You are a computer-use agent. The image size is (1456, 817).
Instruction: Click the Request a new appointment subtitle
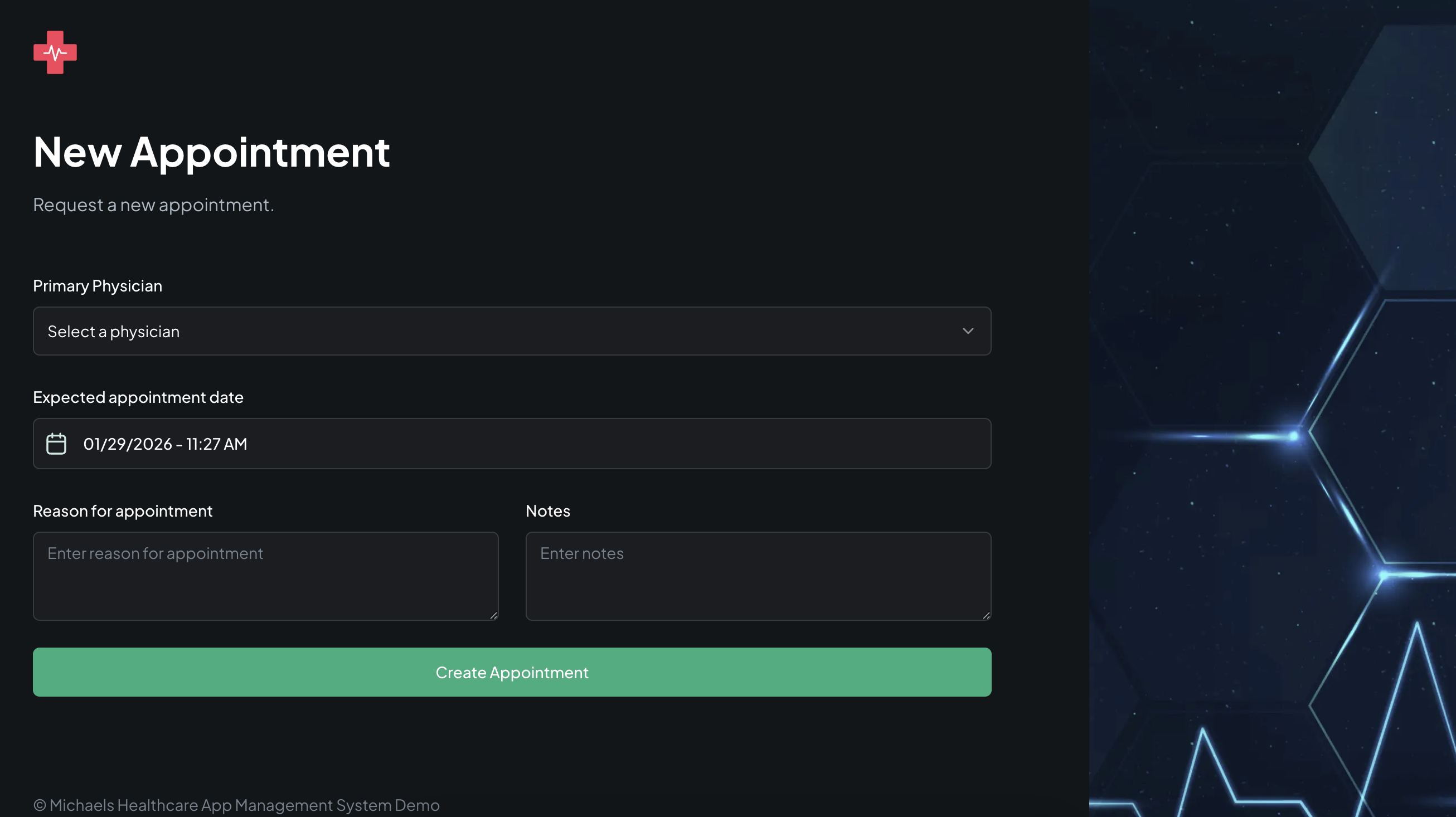click(x=153, y=205)
